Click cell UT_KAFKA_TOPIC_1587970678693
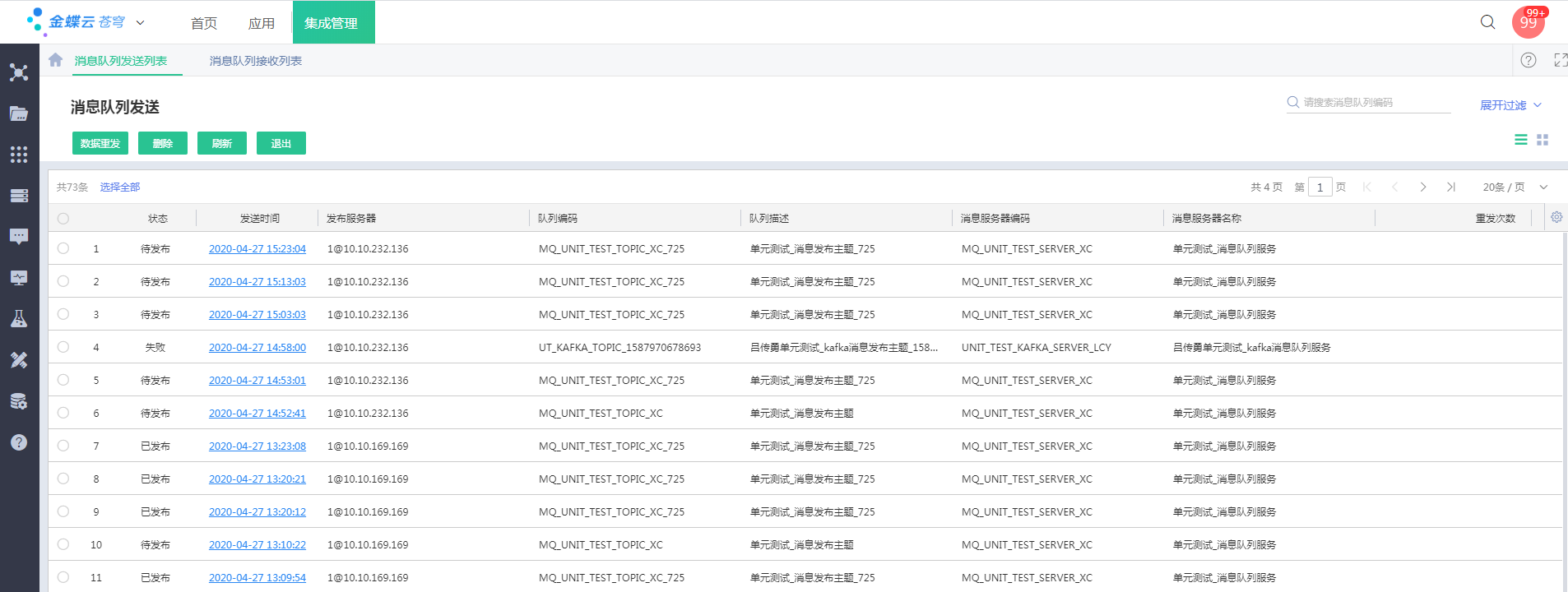1568x592 pixels. click(620, 347)
